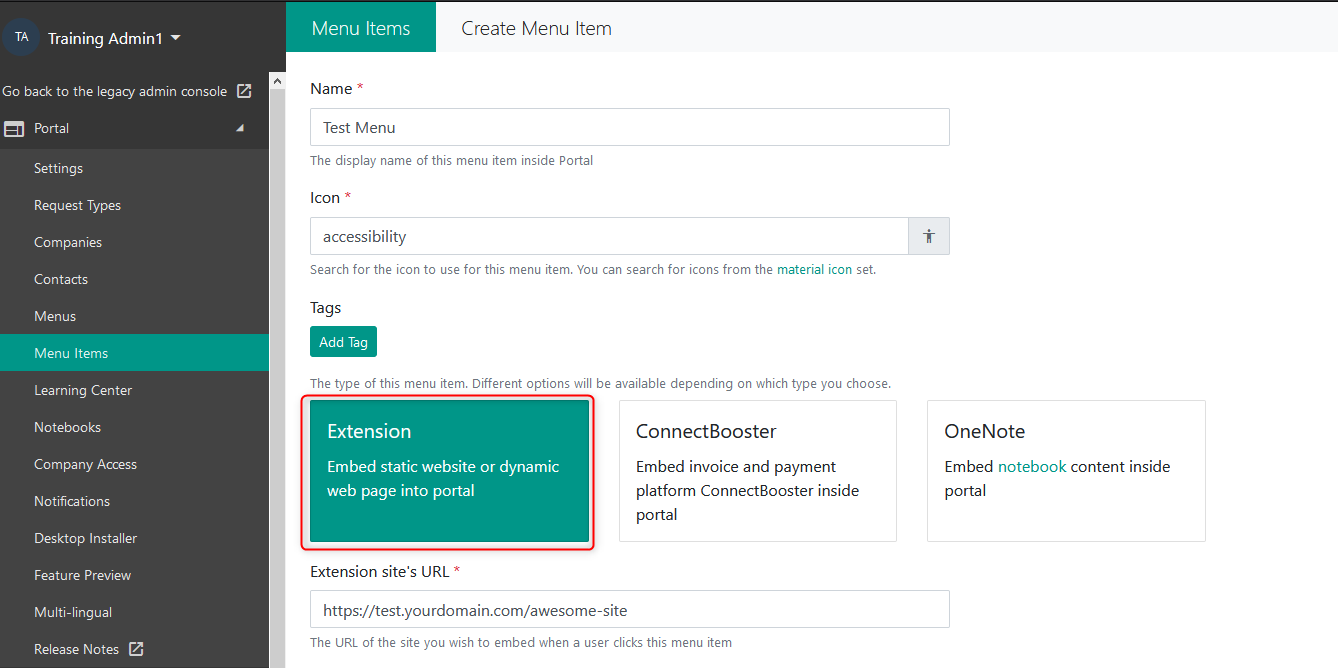Open Settings in the sidebar
The image size is (1338, 668).
point(134,168)
